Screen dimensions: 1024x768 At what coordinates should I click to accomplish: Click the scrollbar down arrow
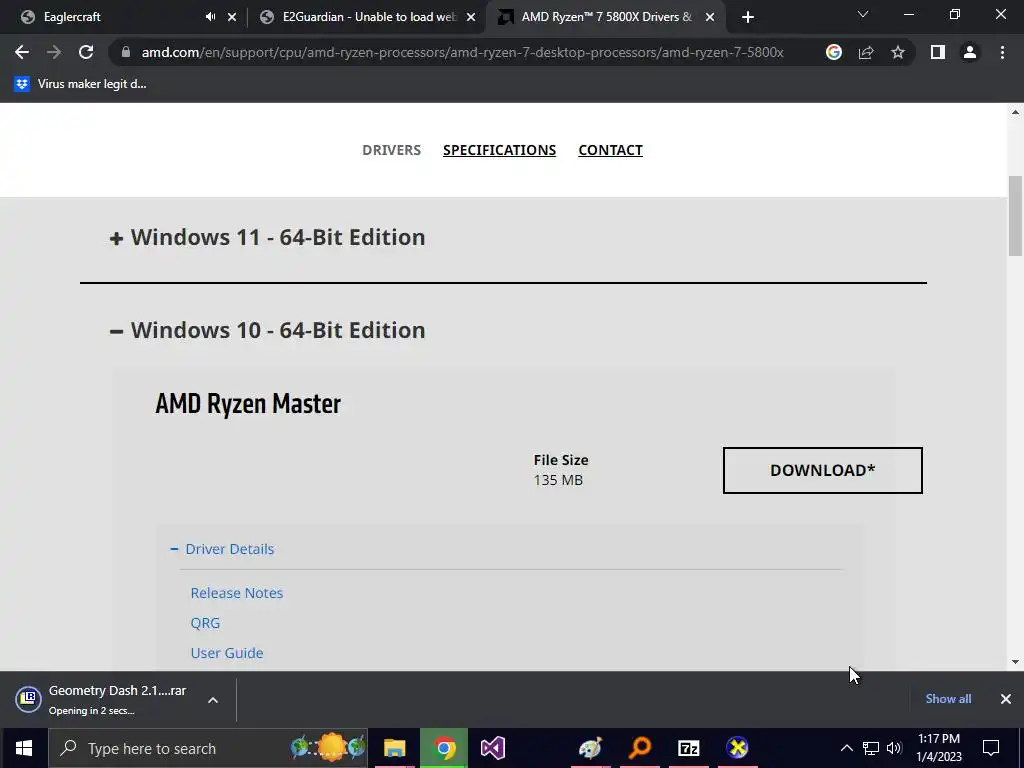pos(1015,662)
